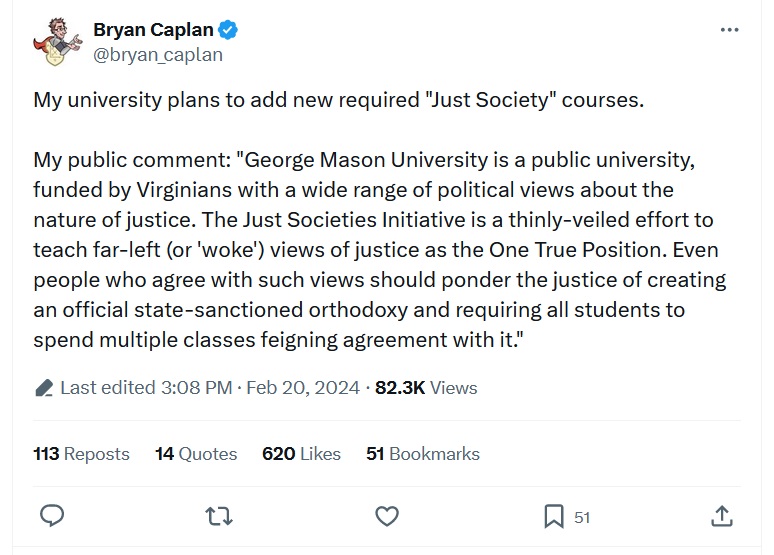
Task: Open the 14 Quotes list
Action: (196, 454)
